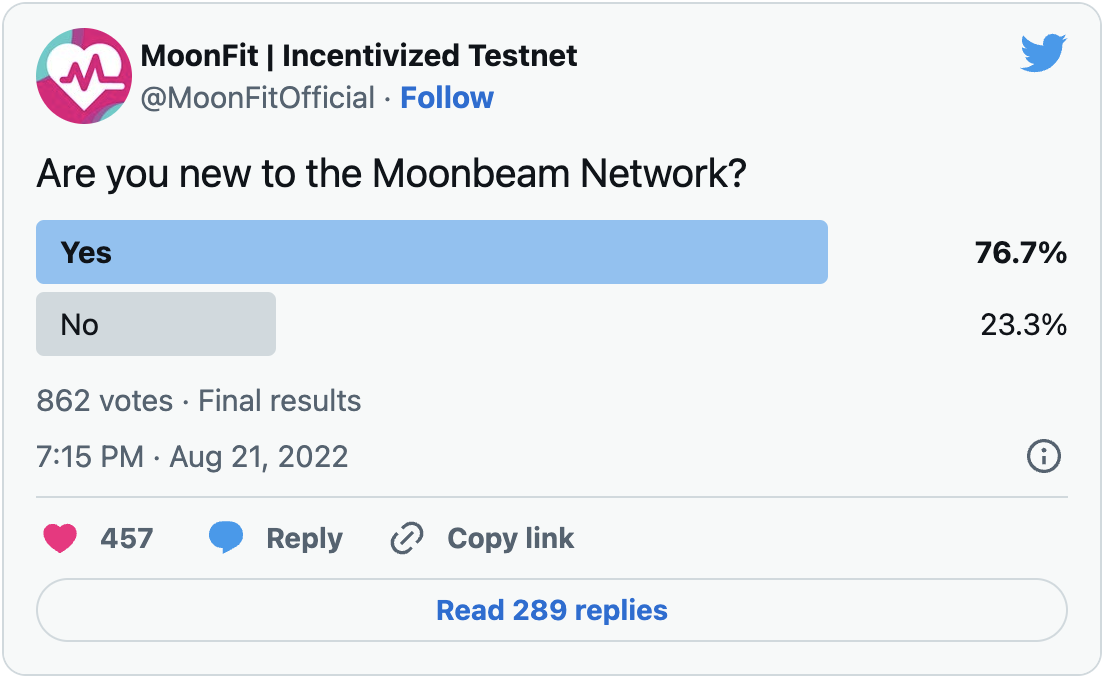This screenshot has height=678, width=1104.
Task: Click the chain link copy icon
Action: (407, 539)
